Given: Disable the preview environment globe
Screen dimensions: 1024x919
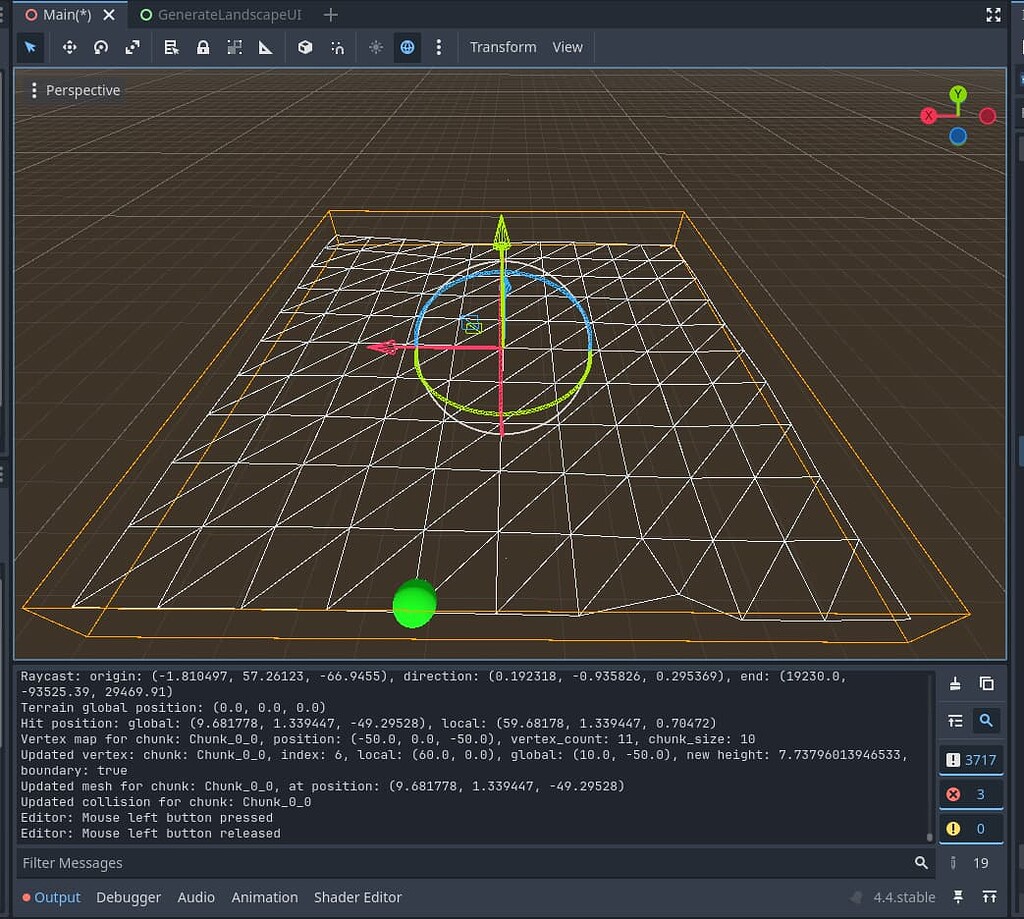Looking at the screenshot, I should pyautogui.click(x=407, y=47).
